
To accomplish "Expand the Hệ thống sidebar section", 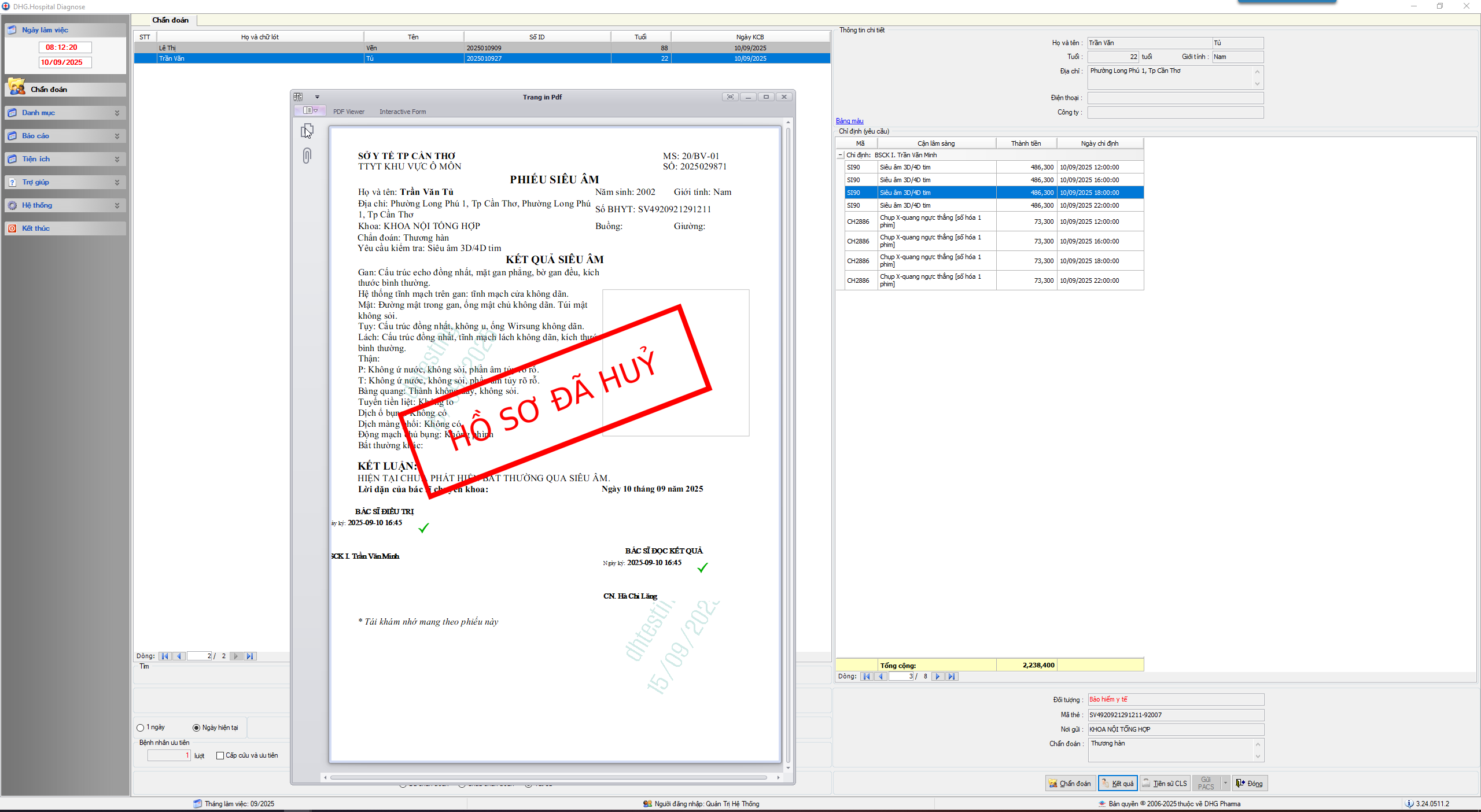I will click(x=117, y=205).
